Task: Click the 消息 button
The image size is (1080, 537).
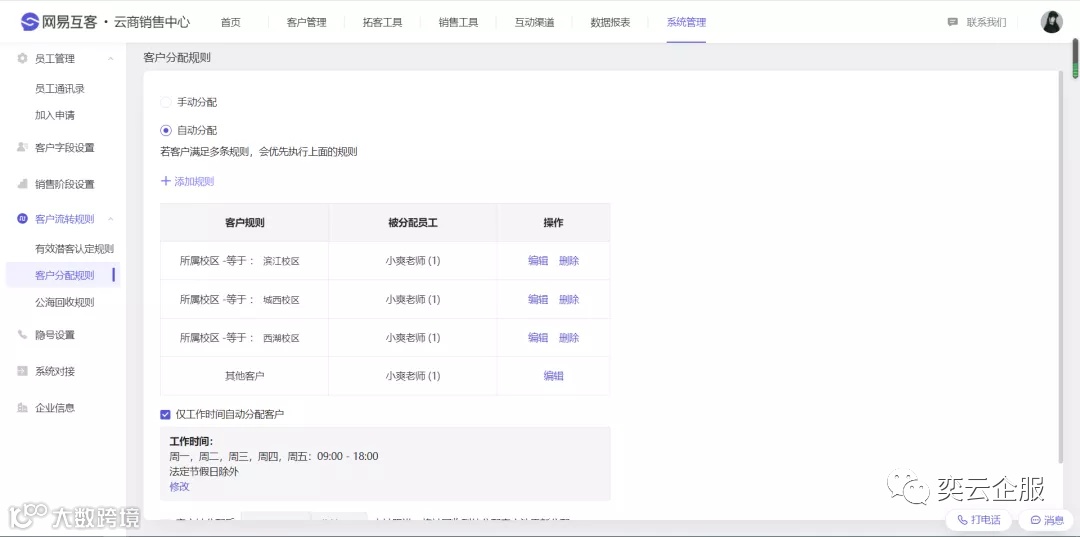Action: [1046, 520]
